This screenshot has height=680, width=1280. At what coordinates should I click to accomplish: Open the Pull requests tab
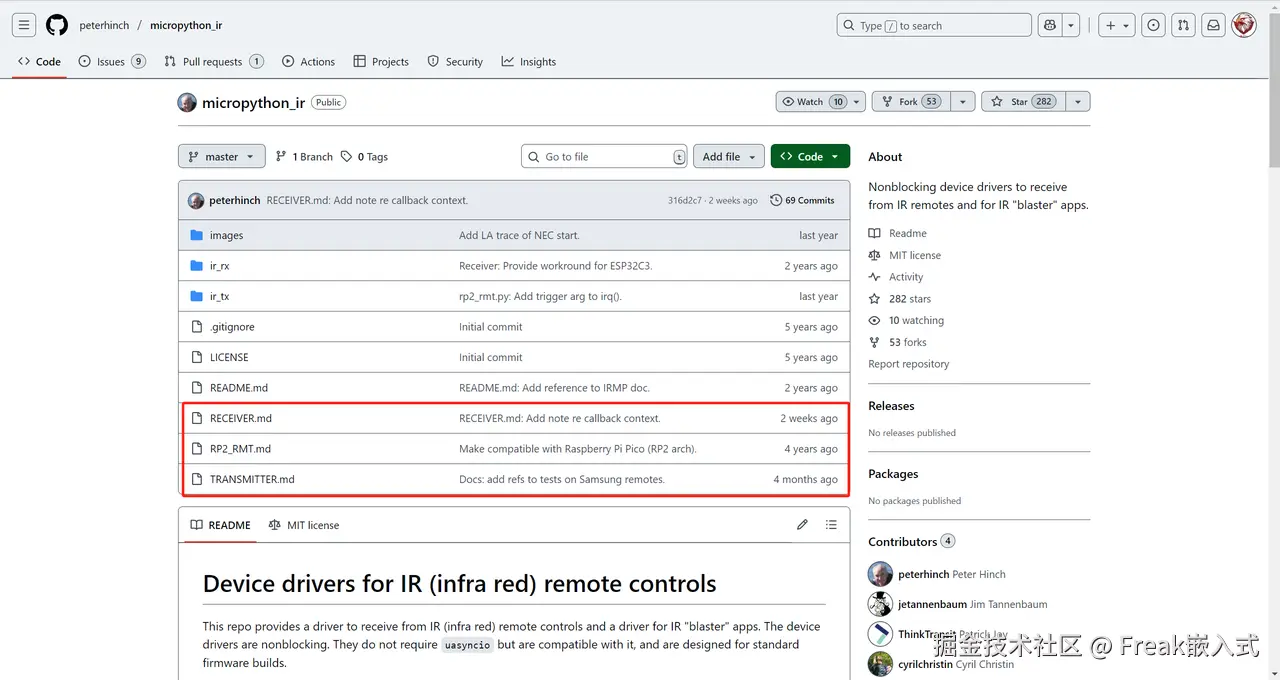214,62
